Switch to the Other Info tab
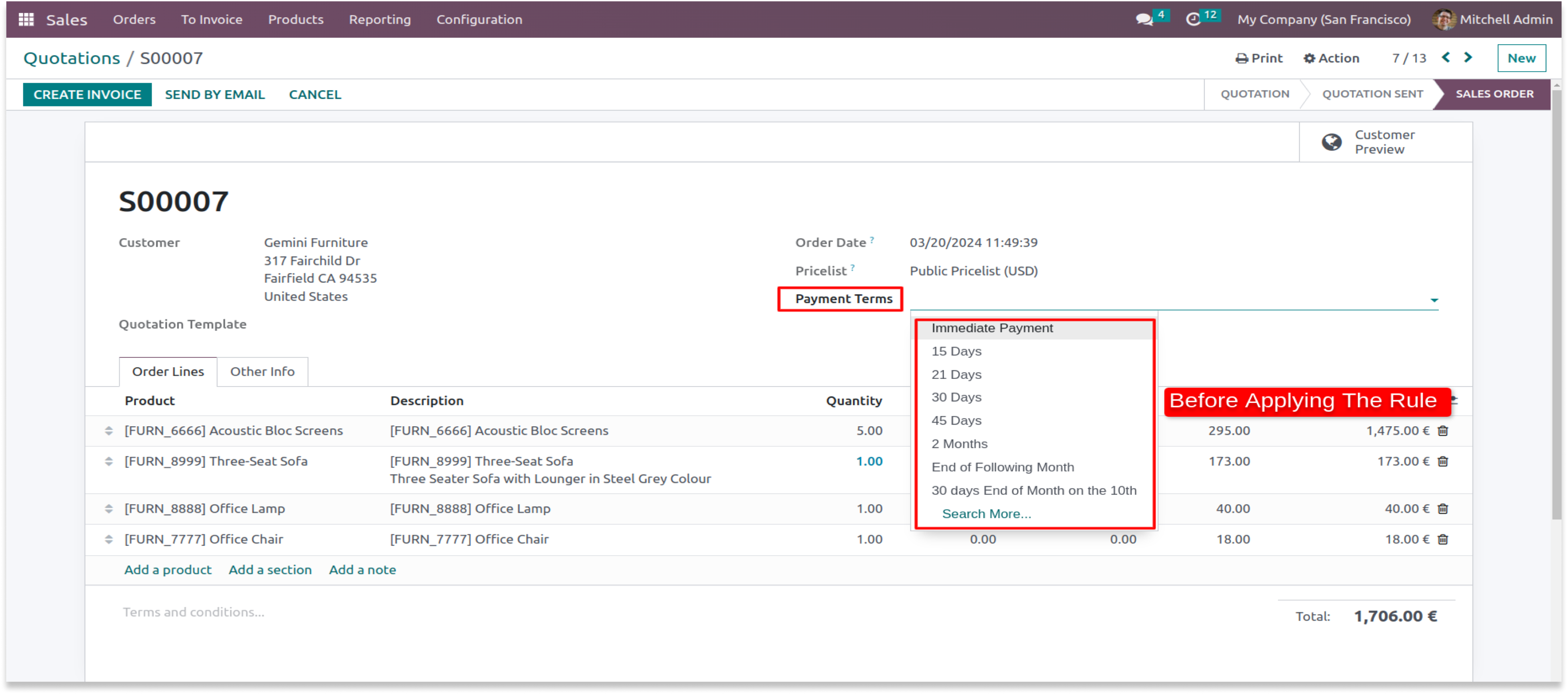This screenshot has width=1568, height=694. [262, 371]
